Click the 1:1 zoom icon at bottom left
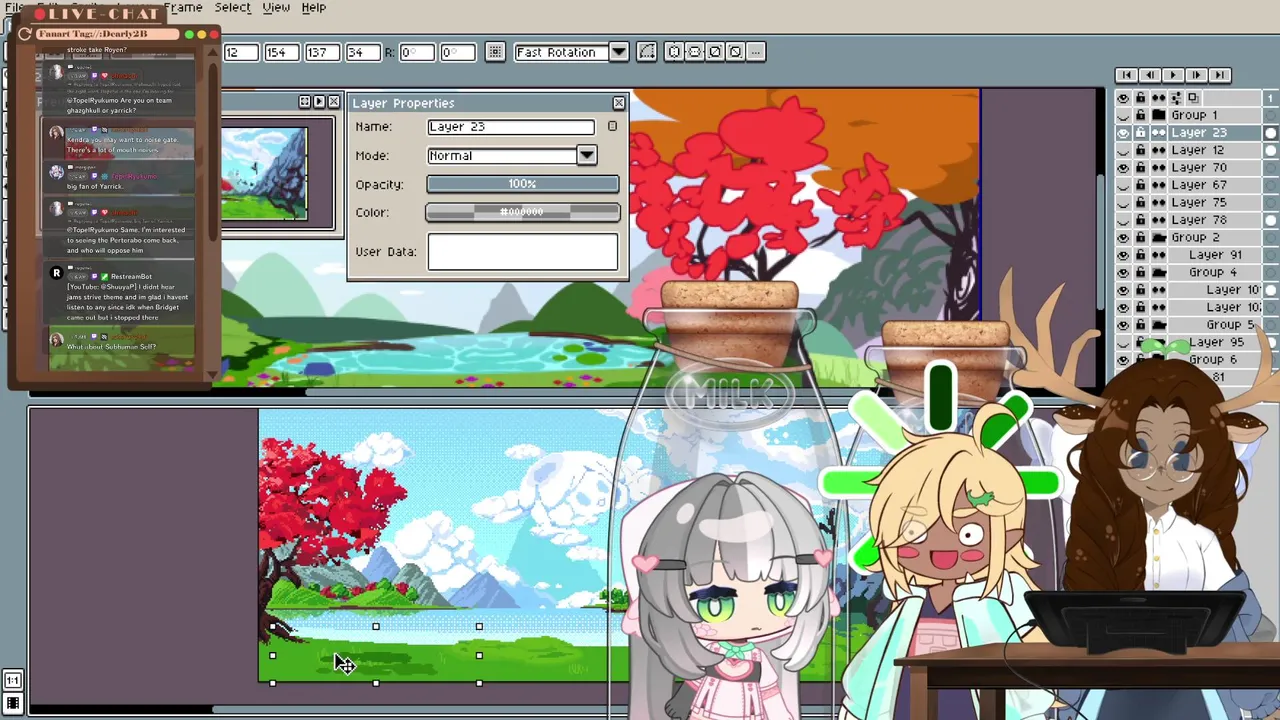The image size is (1280, 720). pos(13,681)
